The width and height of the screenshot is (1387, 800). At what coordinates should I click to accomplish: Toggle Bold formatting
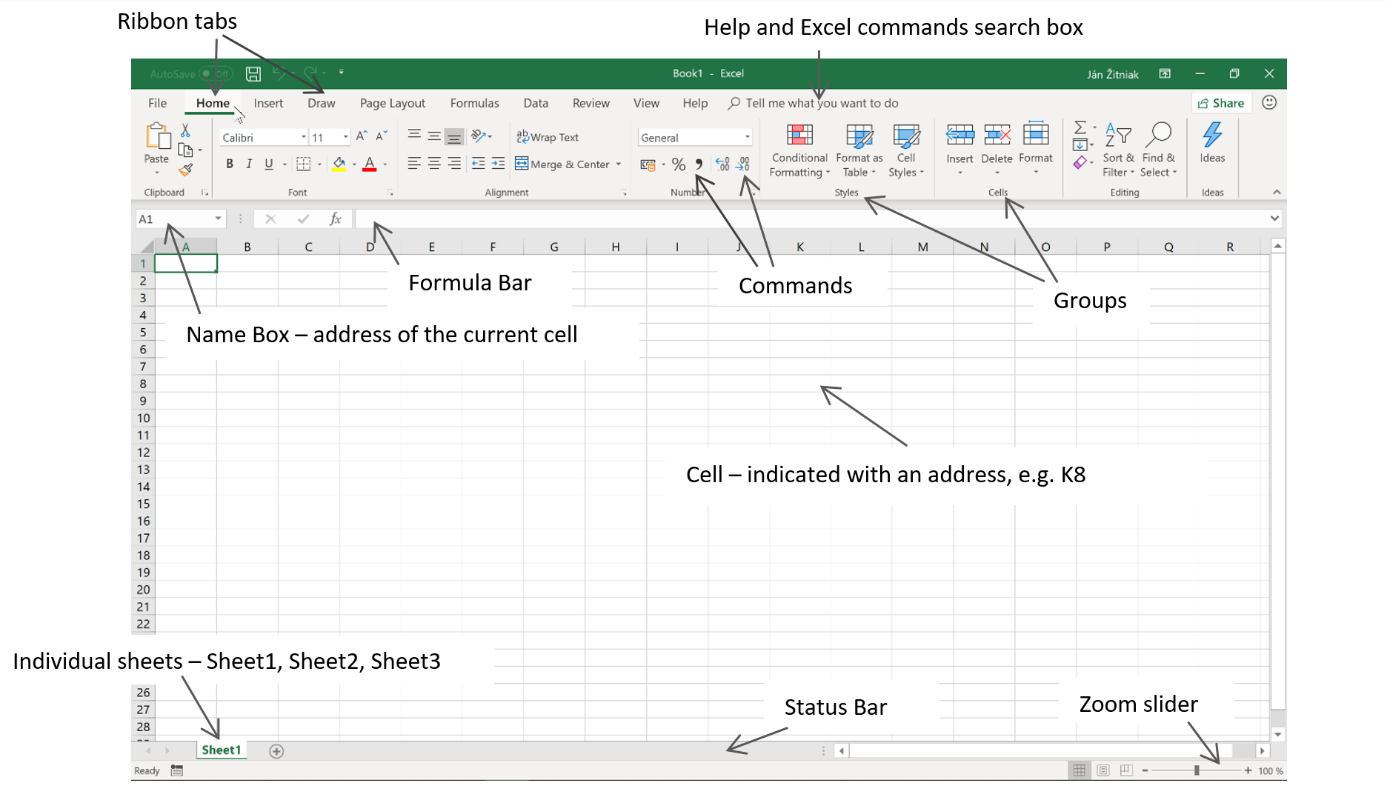tap(229, 164)
